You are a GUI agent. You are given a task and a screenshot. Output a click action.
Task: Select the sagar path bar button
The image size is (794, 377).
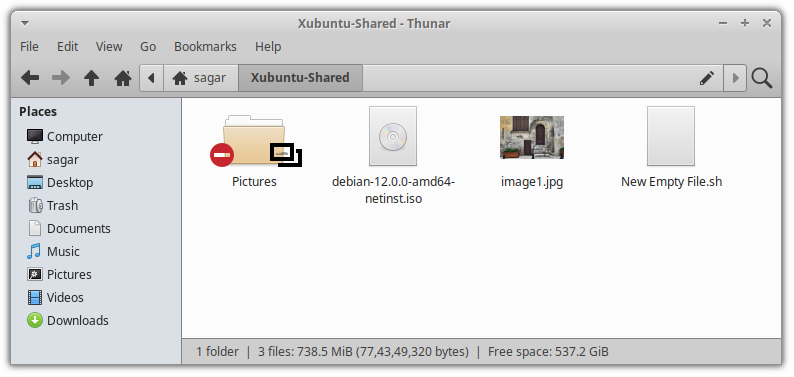click(201, 78)
